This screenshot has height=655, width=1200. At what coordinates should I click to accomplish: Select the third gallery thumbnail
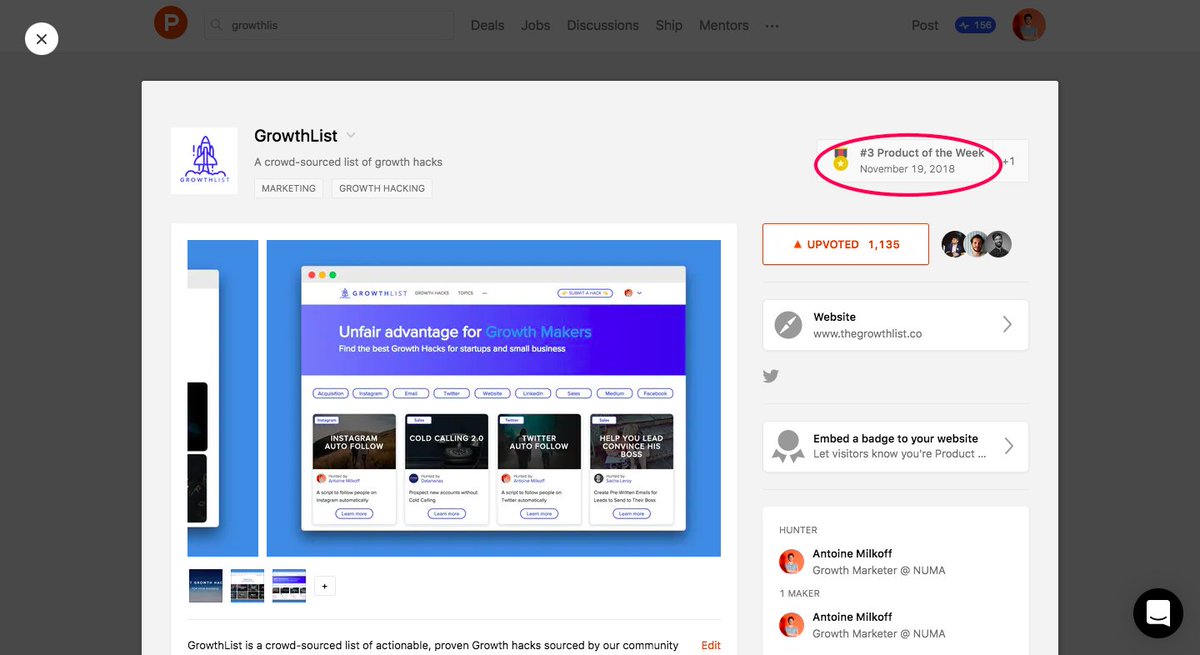[x=289, y=585]
